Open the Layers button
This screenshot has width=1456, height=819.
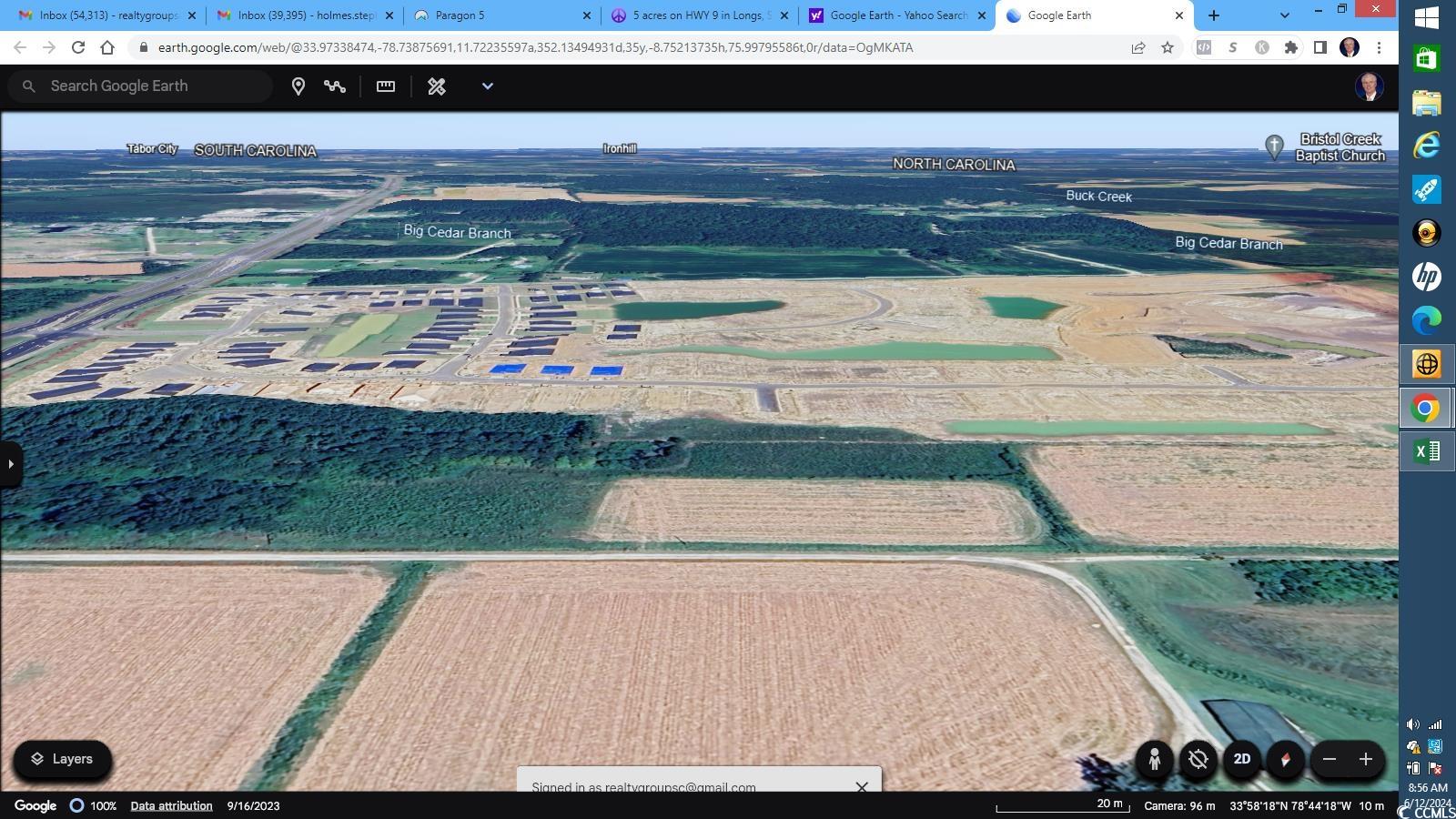point(62,760)
